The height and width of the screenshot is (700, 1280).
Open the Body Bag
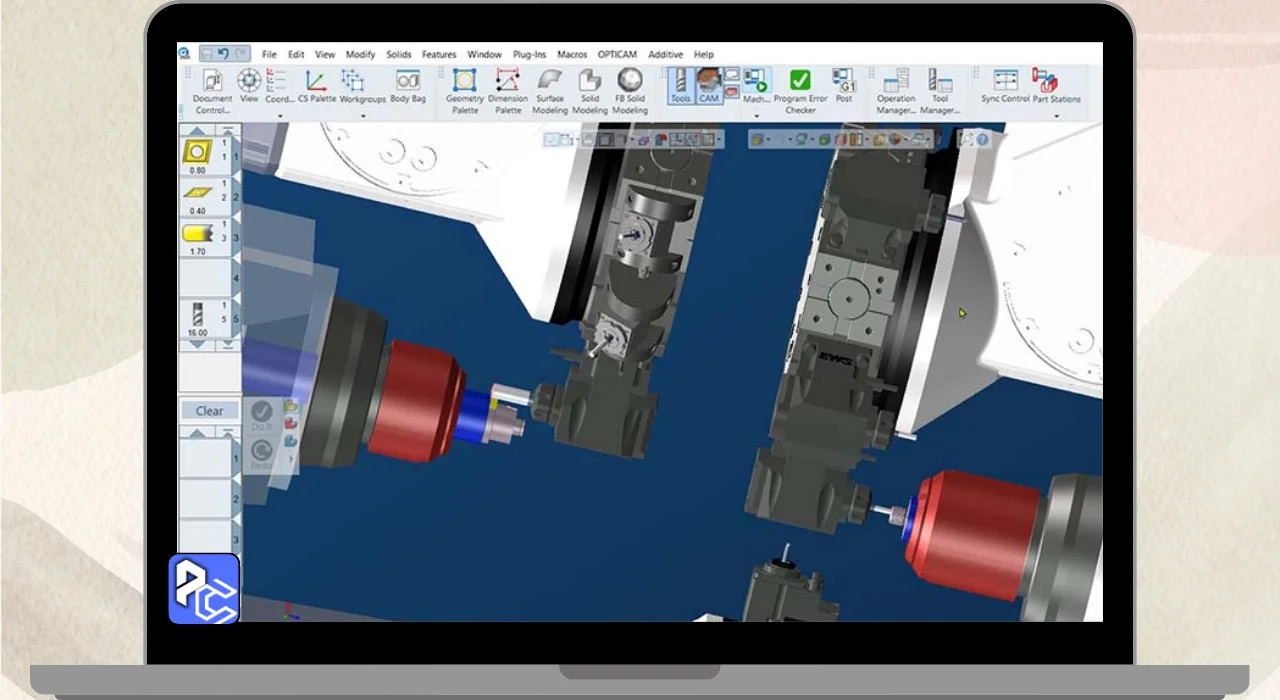tap(407, 84)
